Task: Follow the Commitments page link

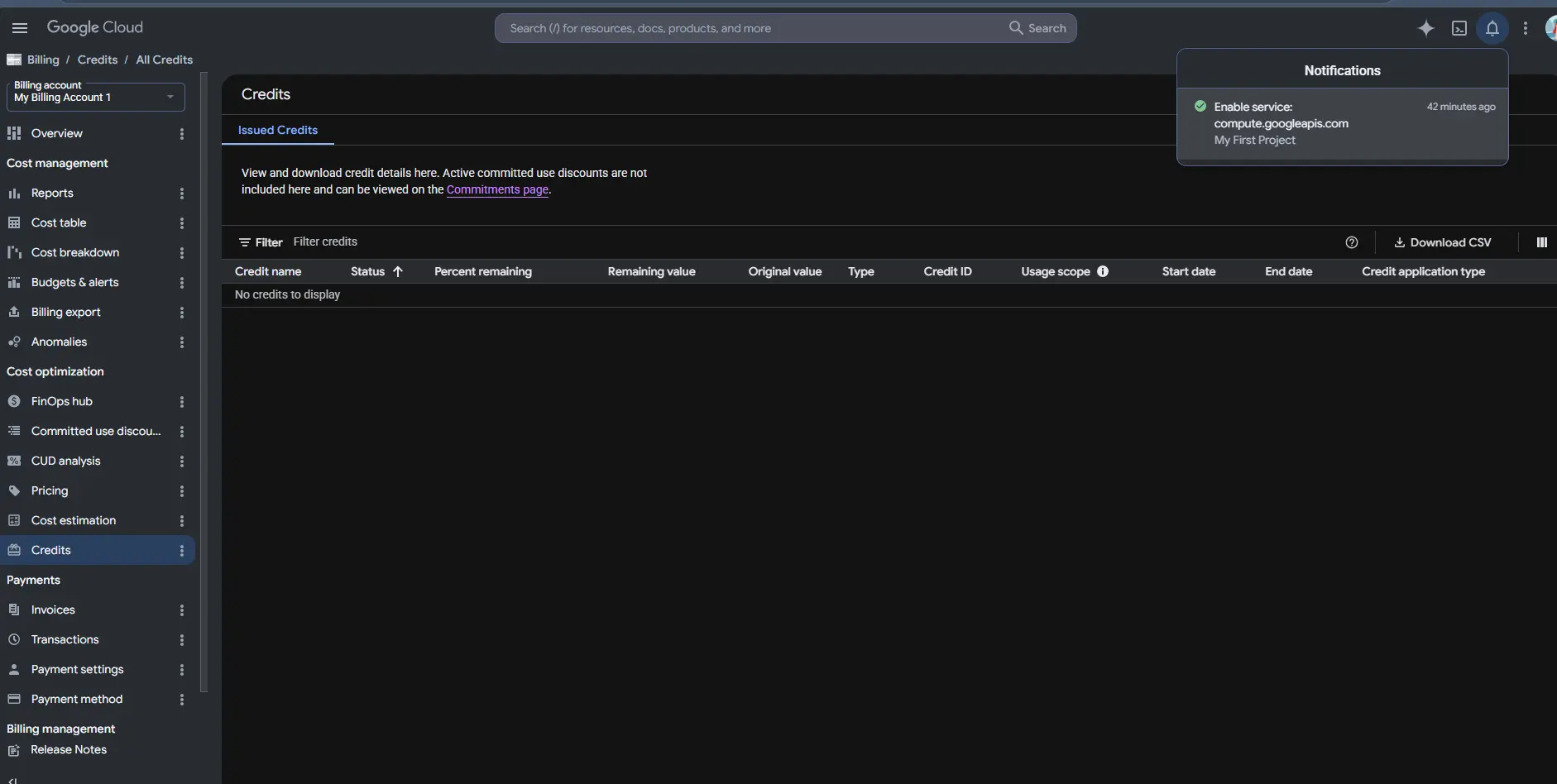Action: point(497,189)
